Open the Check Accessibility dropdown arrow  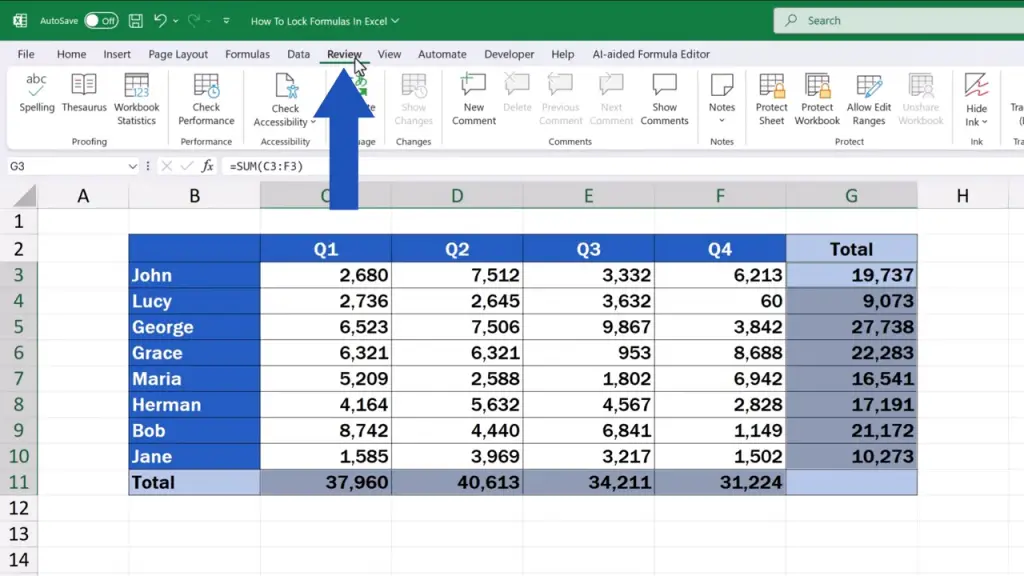tap(313, 122)
